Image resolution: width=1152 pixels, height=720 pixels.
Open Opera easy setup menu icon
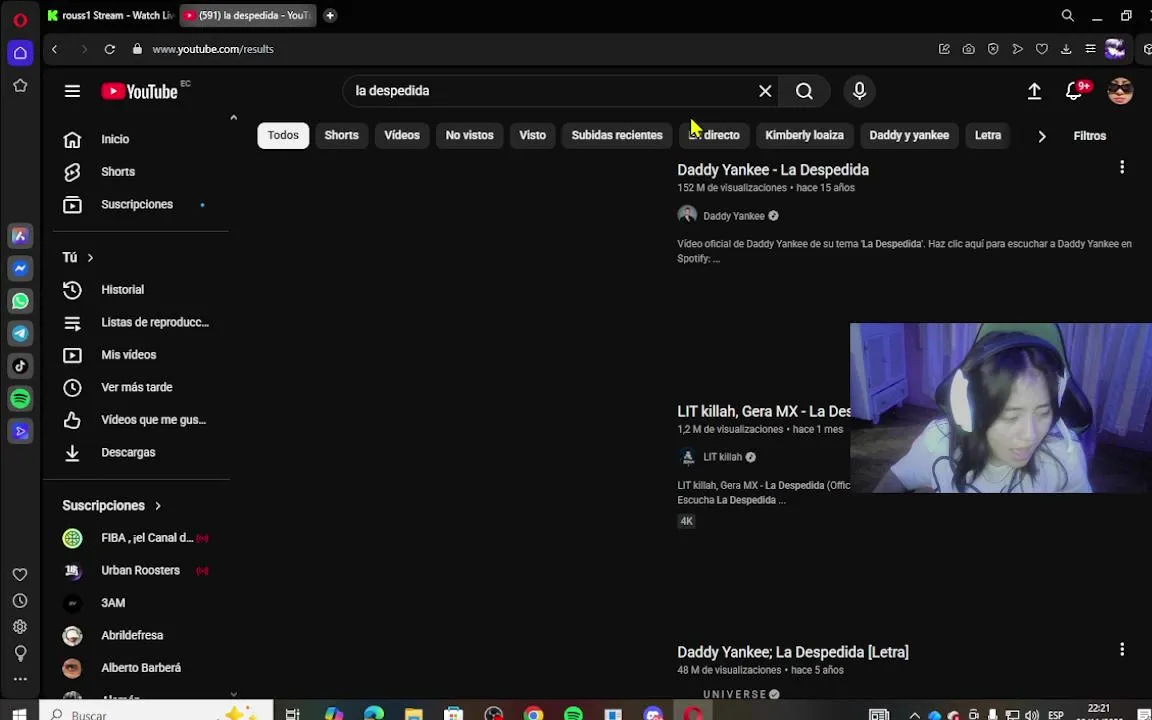1090,49
